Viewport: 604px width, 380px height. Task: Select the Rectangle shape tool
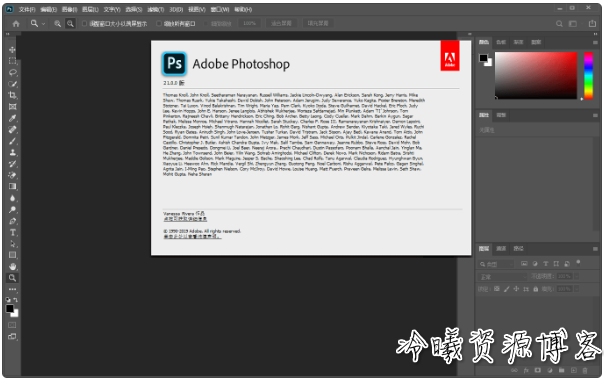point(12,255)
